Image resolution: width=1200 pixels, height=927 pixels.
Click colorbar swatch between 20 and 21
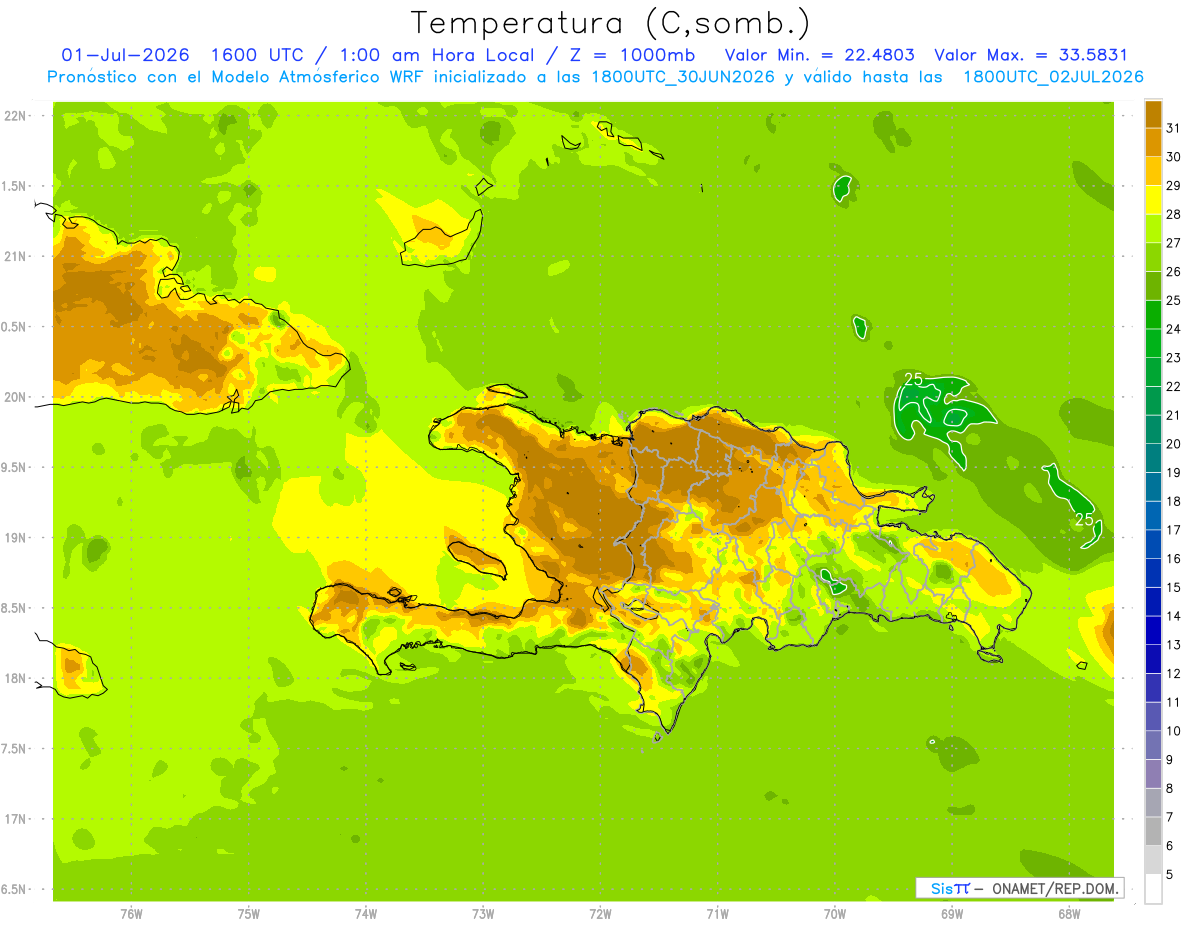[1153, 429]
